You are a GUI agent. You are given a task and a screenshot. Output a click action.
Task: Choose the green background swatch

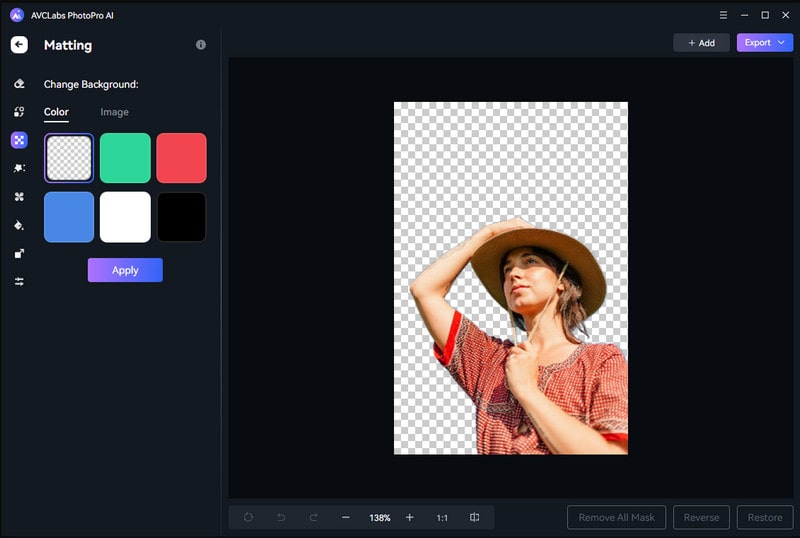(125, 158)
